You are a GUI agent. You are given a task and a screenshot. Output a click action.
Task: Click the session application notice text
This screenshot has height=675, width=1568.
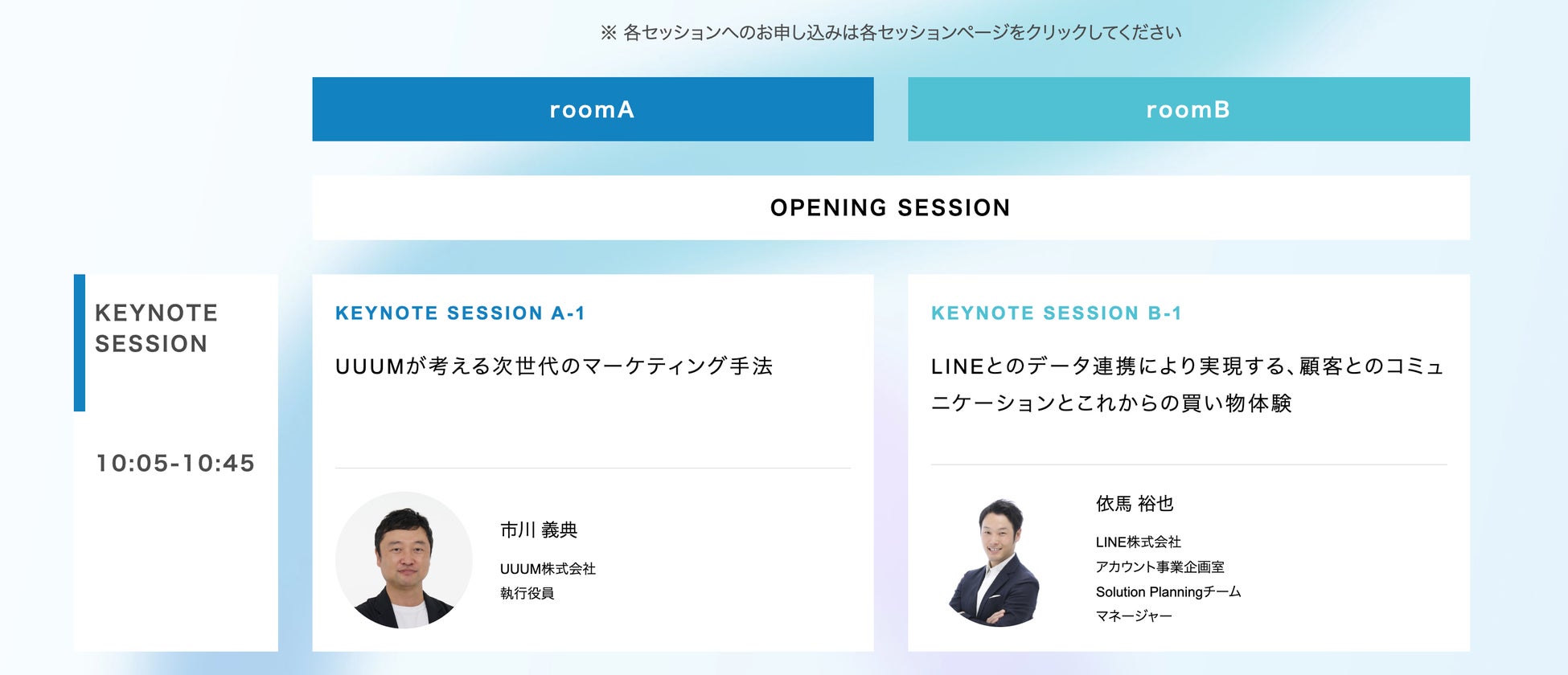coord(891,33)
